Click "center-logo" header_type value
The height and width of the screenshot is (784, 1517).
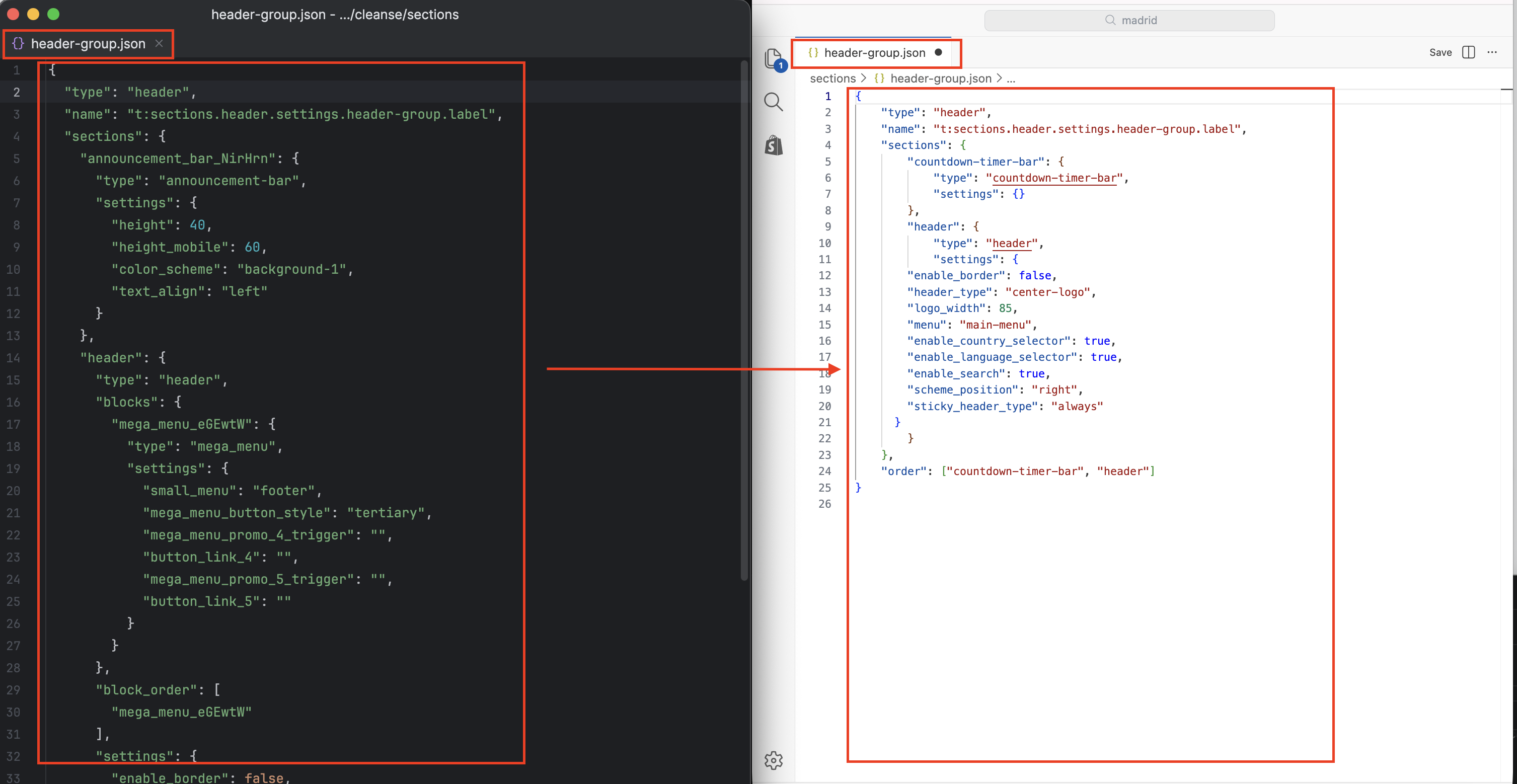[1047, 292]
